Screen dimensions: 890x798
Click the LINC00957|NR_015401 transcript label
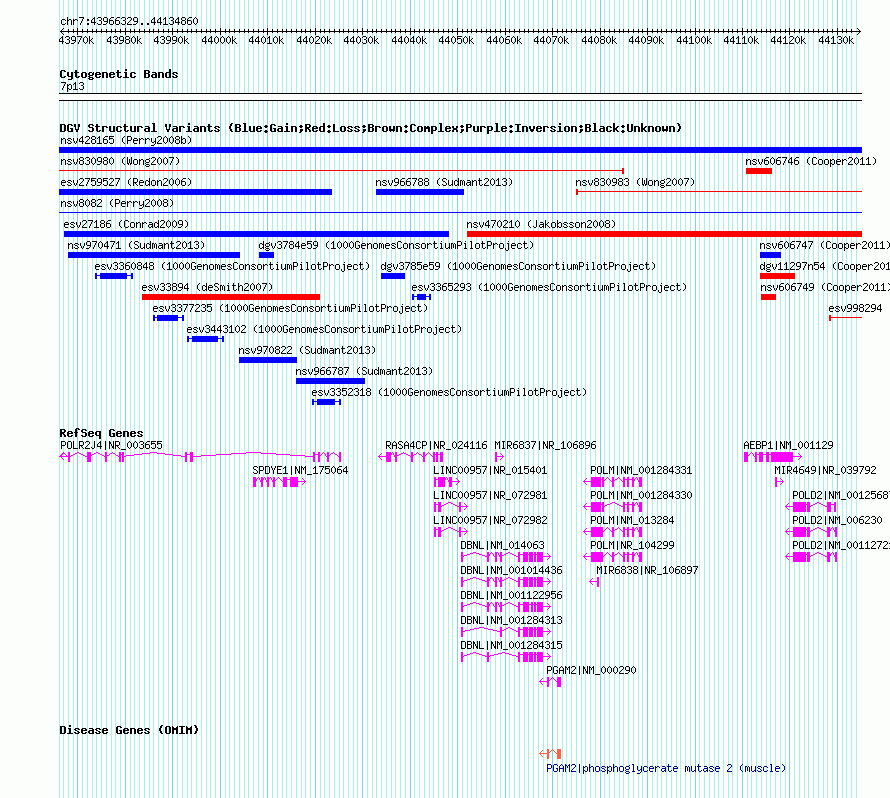click(x=490, y=471)
